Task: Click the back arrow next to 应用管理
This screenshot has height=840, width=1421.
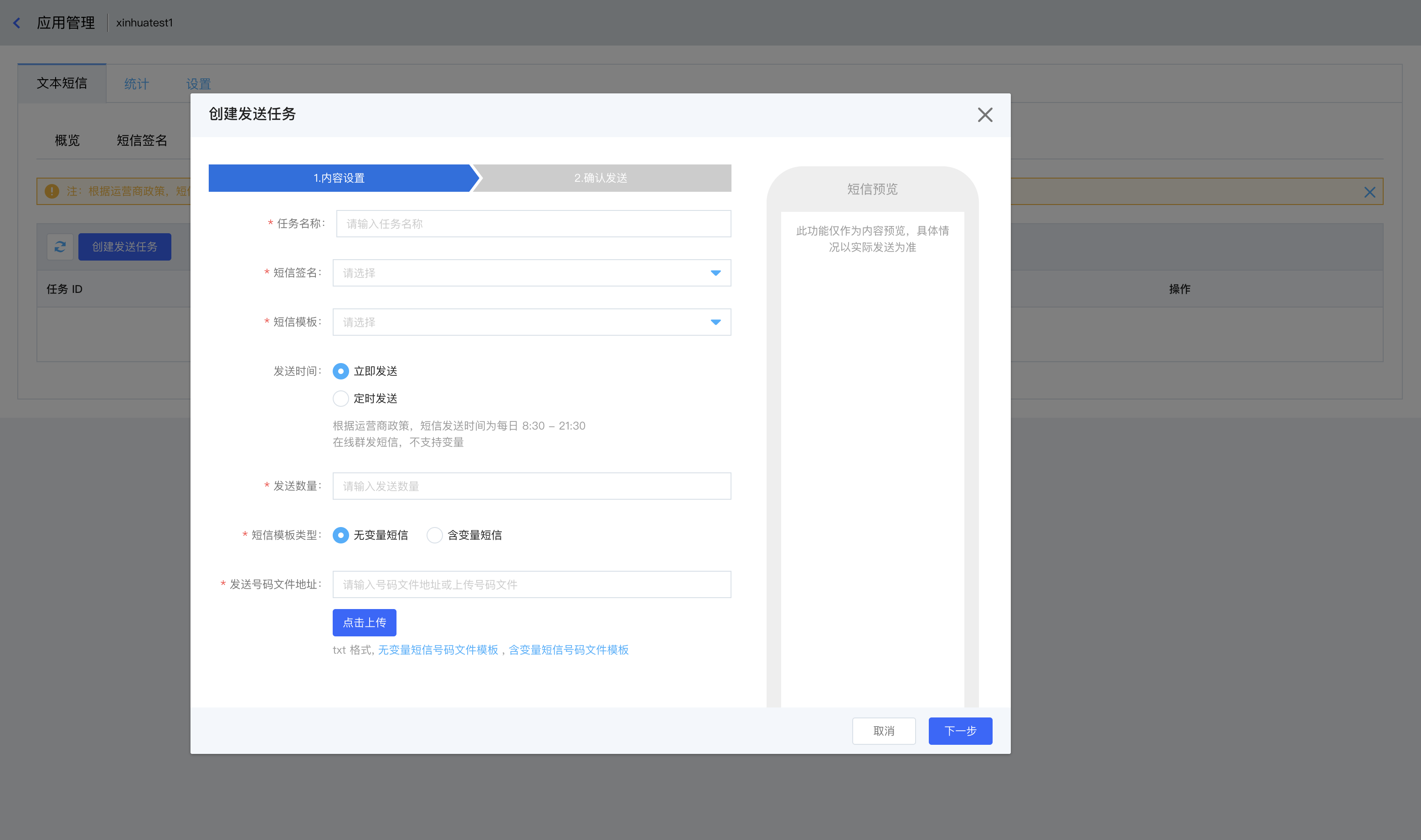Action: click(x=16, y=23)
